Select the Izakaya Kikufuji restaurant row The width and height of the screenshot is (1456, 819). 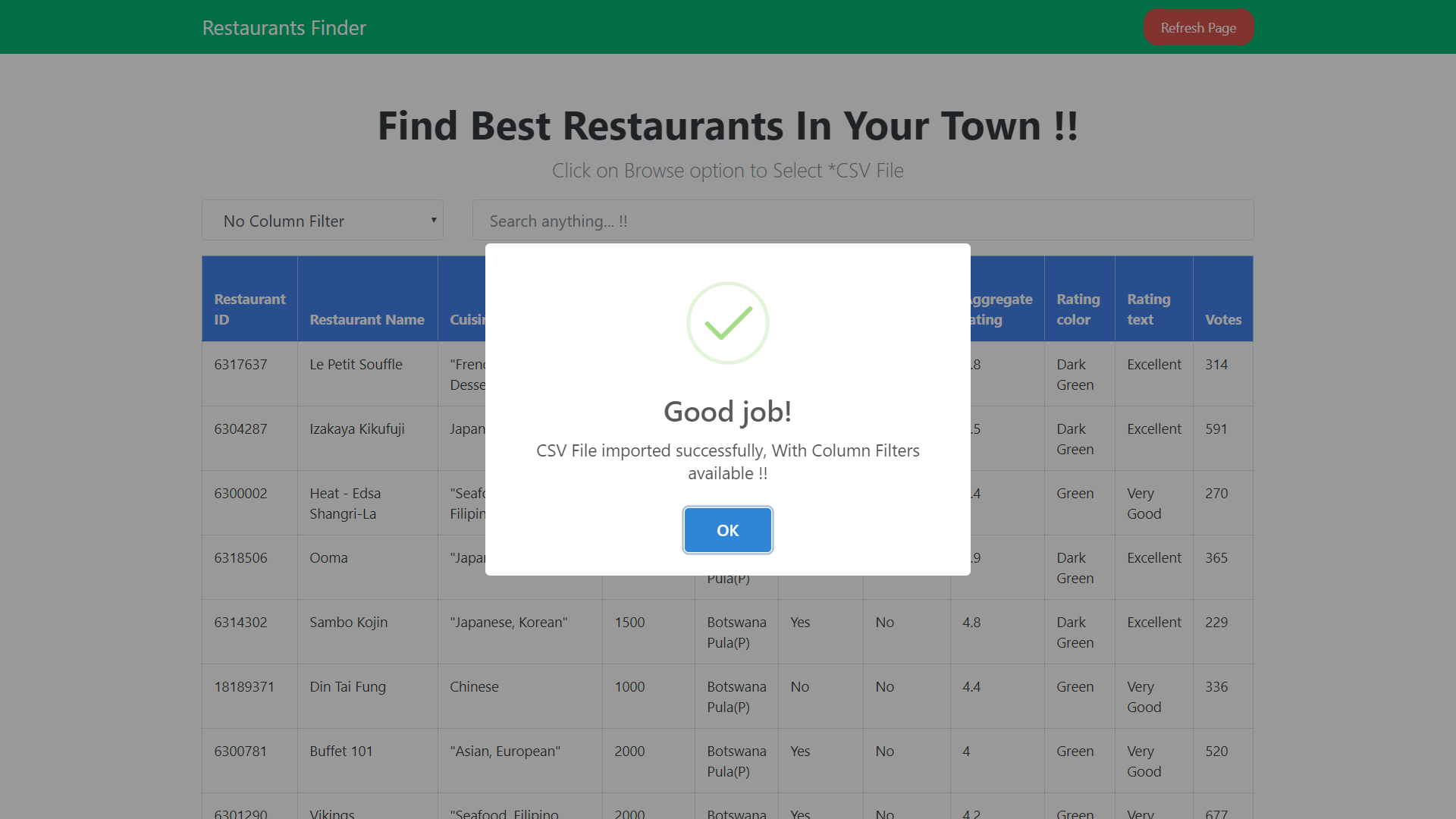click(356, 428)
